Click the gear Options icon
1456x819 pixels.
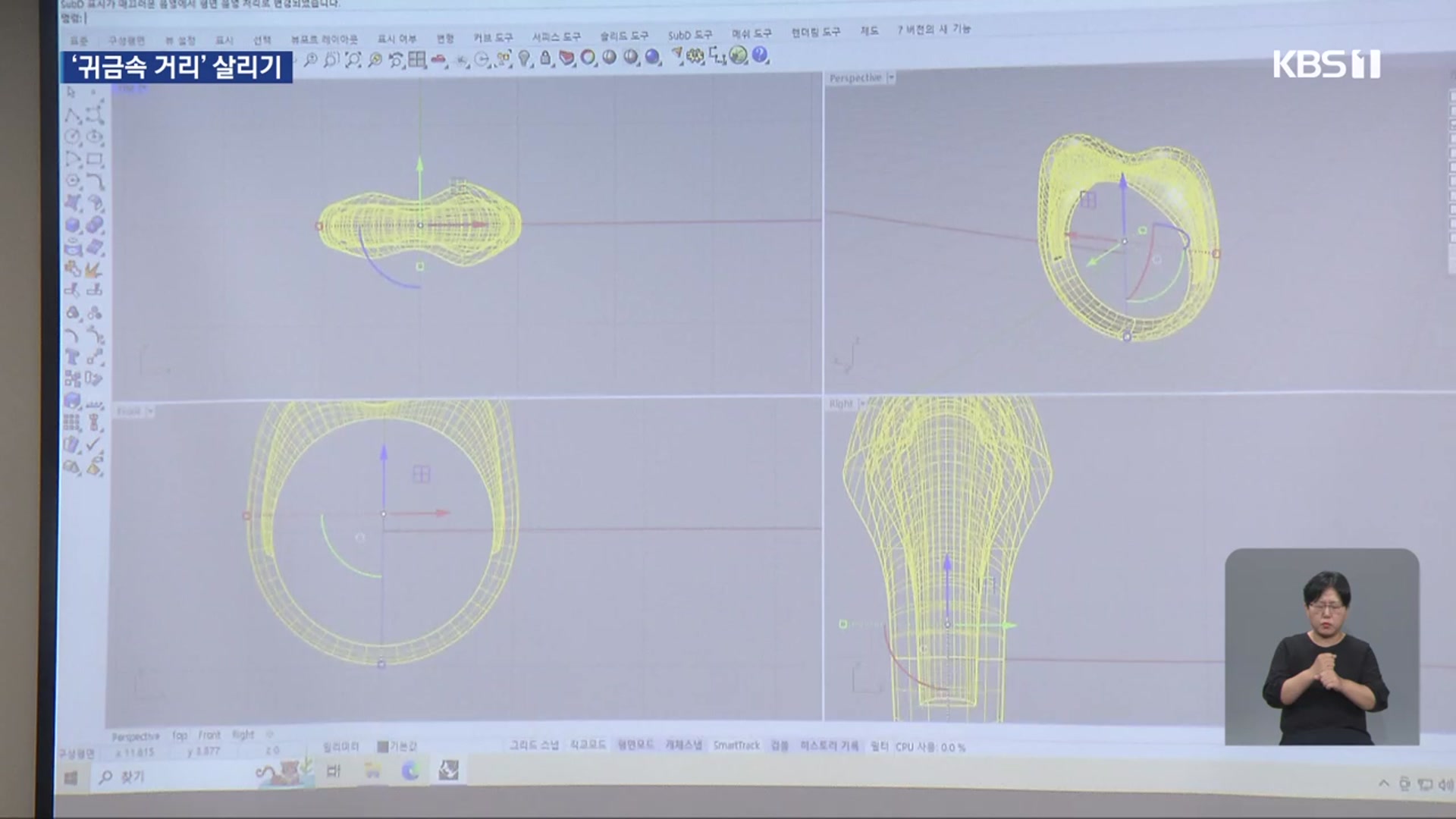695,56
